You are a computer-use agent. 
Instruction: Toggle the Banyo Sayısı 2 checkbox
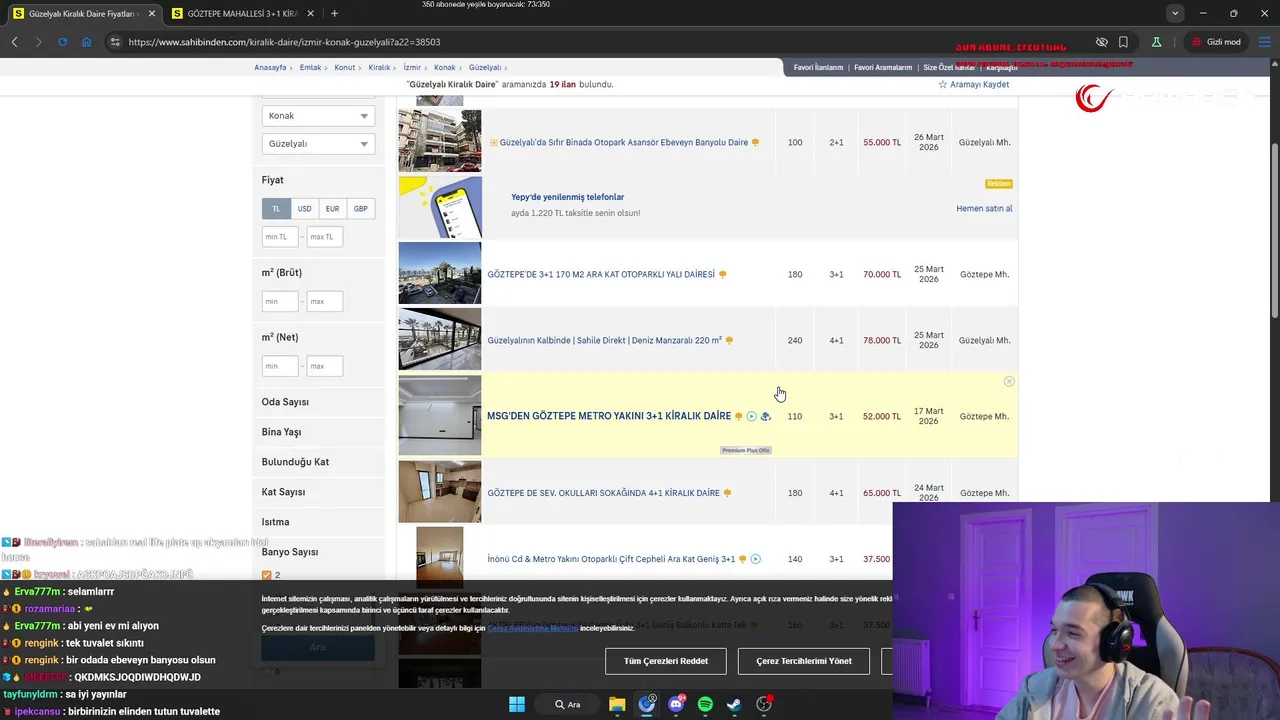(x=267, y=575)
